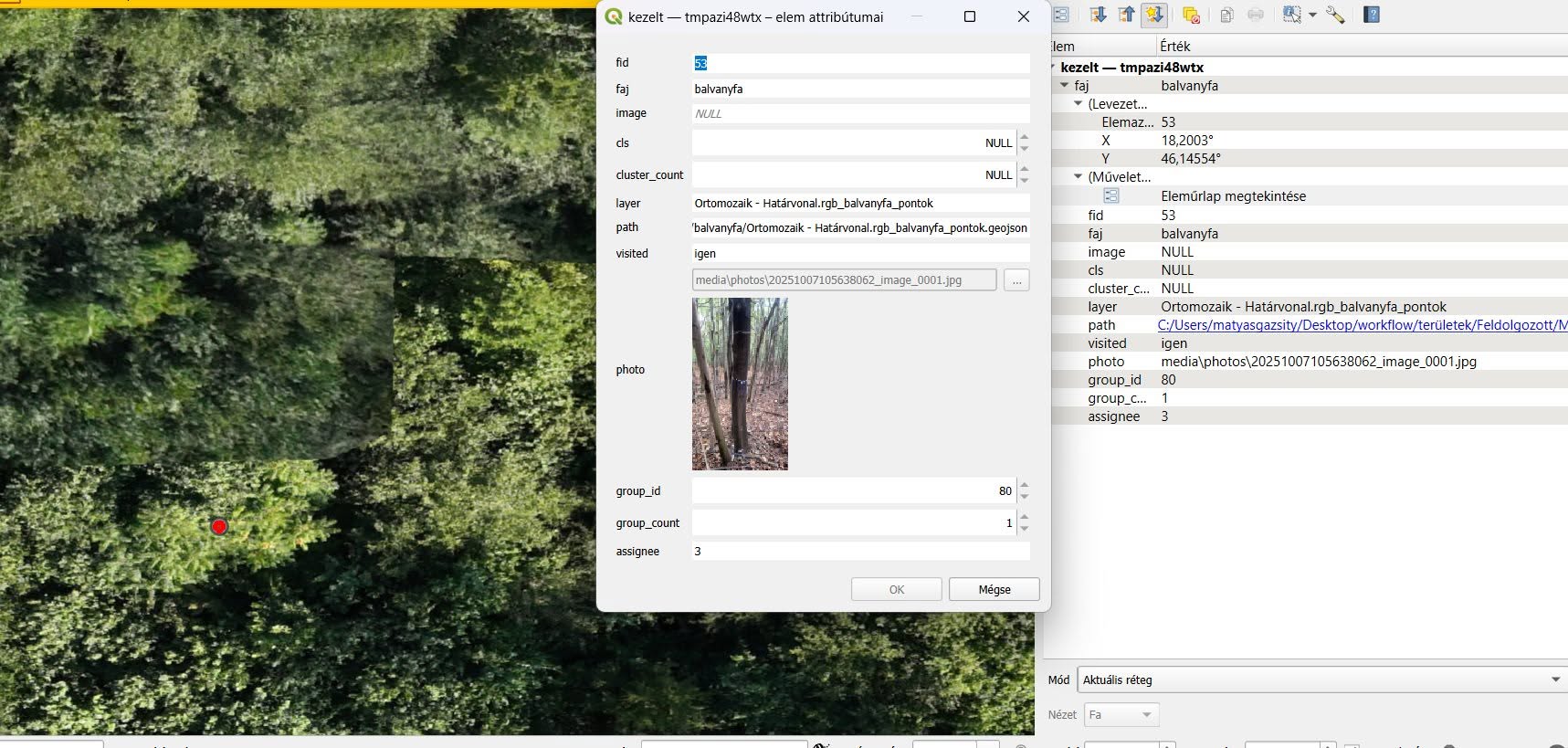The height and width of the screenshot is (748, 1568).
Task: Select the group_id 80 row in results
Action: tap(1309, 379)
